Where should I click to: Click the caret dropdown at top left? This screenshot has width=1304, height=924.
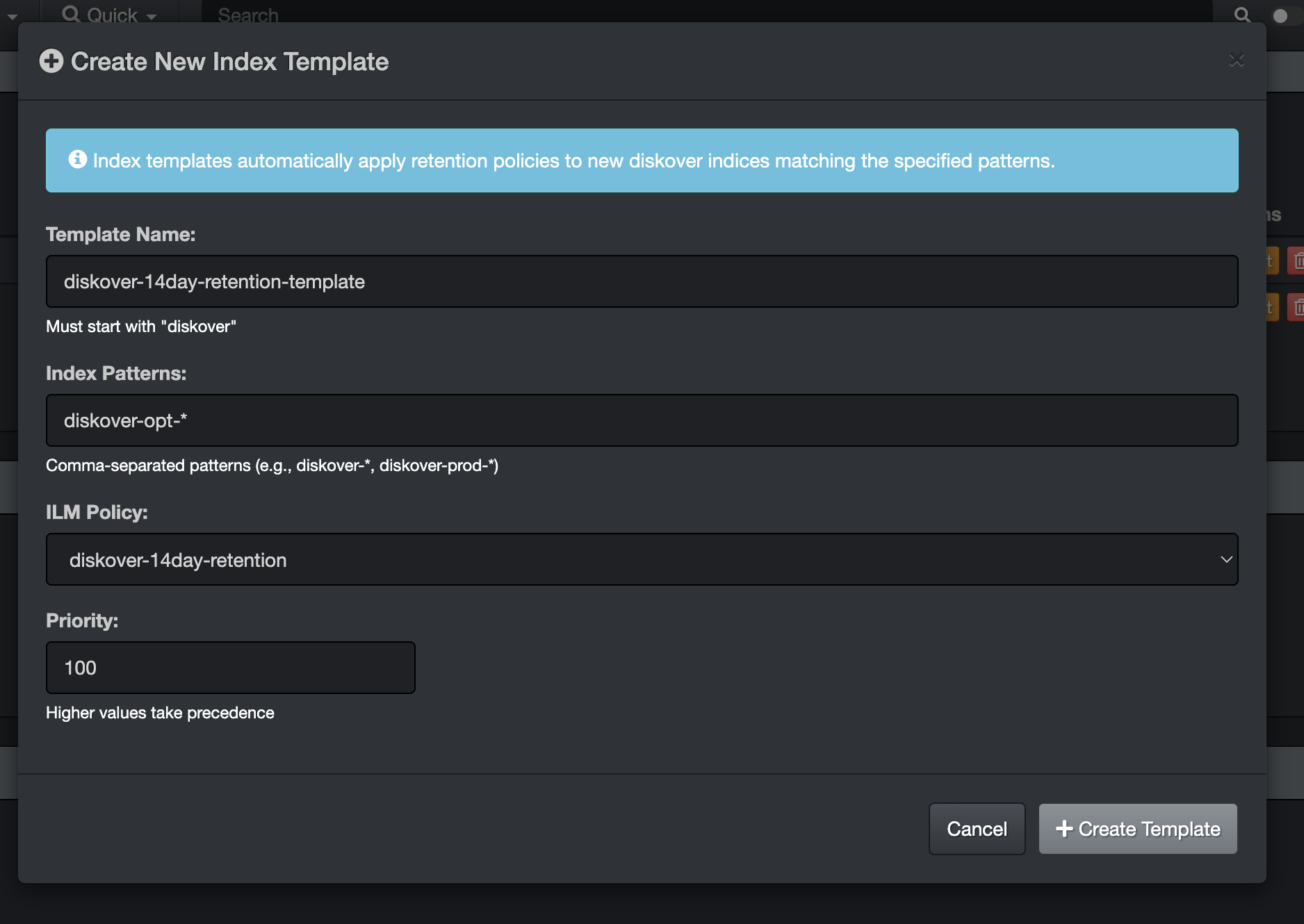pos(13,17)
